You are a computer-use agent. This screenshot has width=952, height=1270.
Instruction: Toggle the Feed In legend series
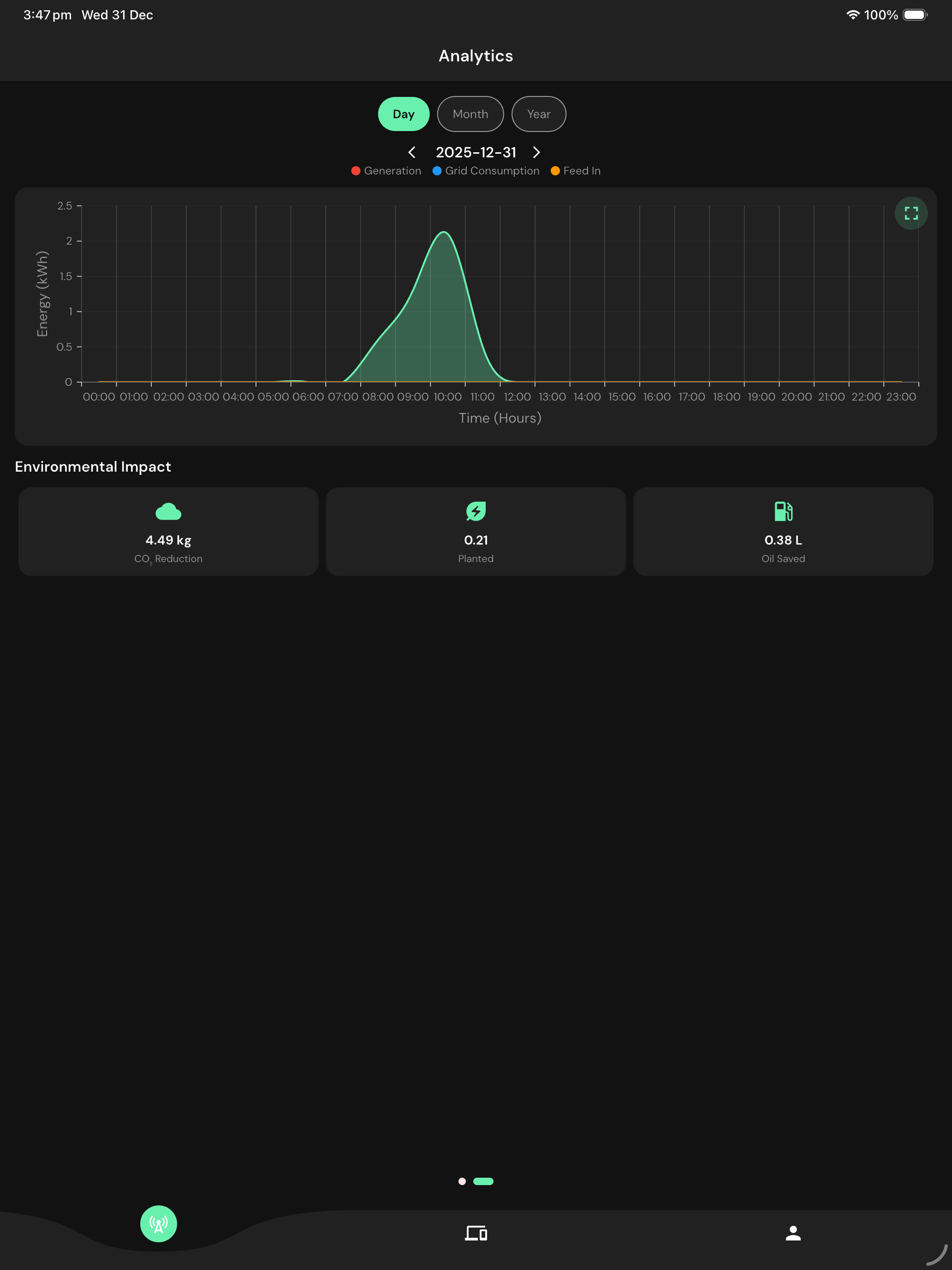[576, 171]
